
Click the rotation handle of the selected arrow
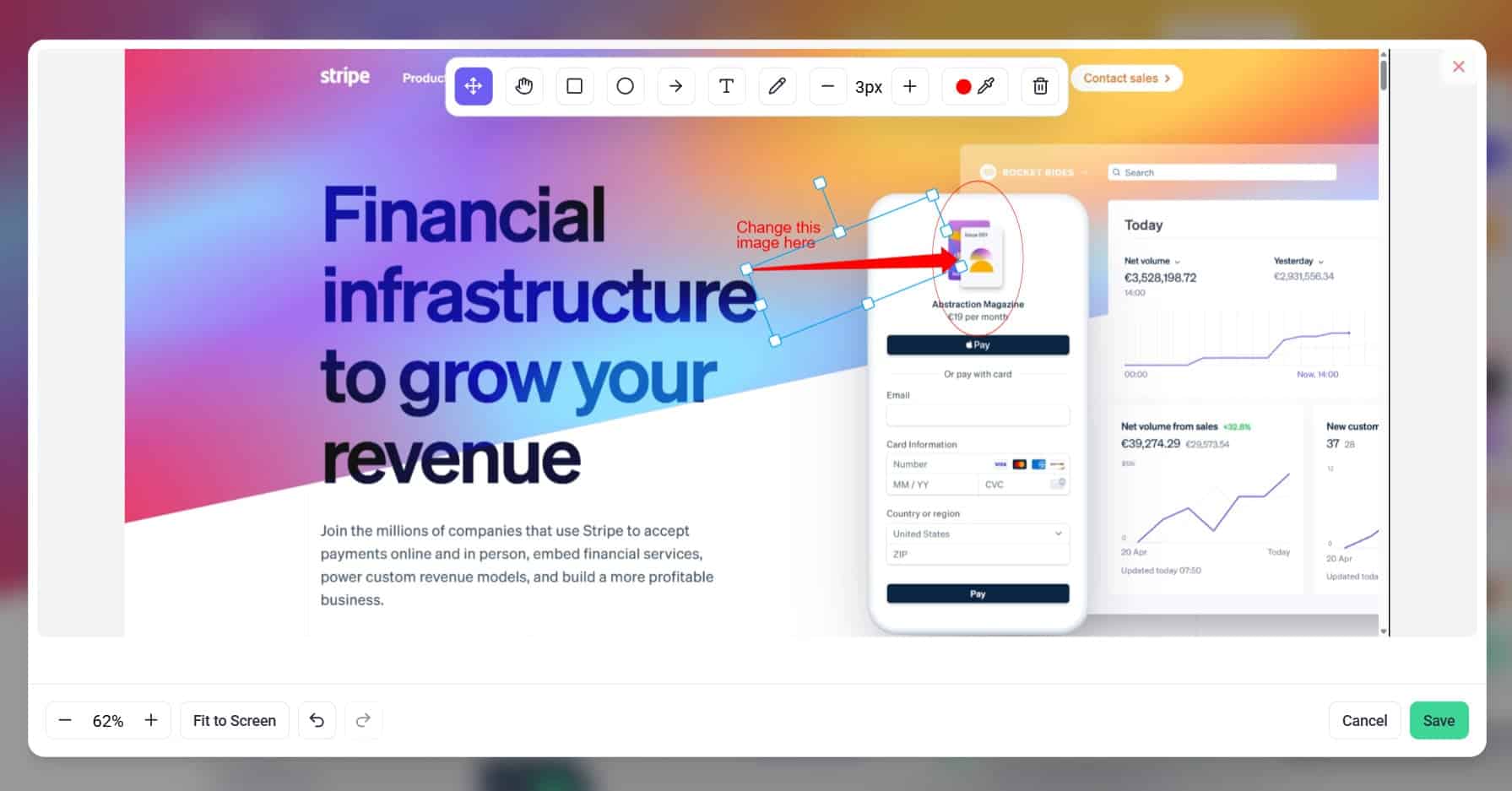pos(819,183)
